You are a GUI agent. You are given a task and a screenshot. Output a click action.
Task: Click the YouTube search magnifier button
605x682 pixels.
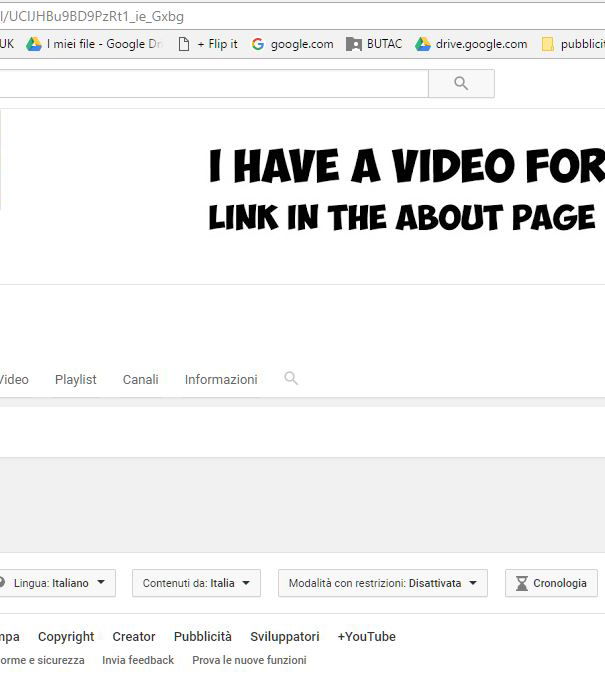coord(461,84)
